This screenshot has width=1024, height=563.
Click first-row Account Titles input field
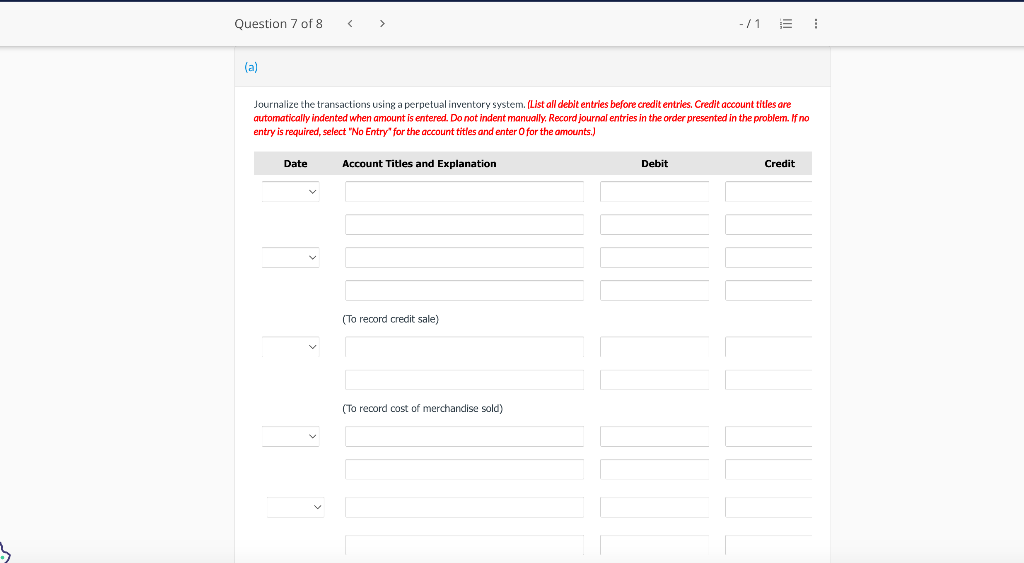[464, 191]
